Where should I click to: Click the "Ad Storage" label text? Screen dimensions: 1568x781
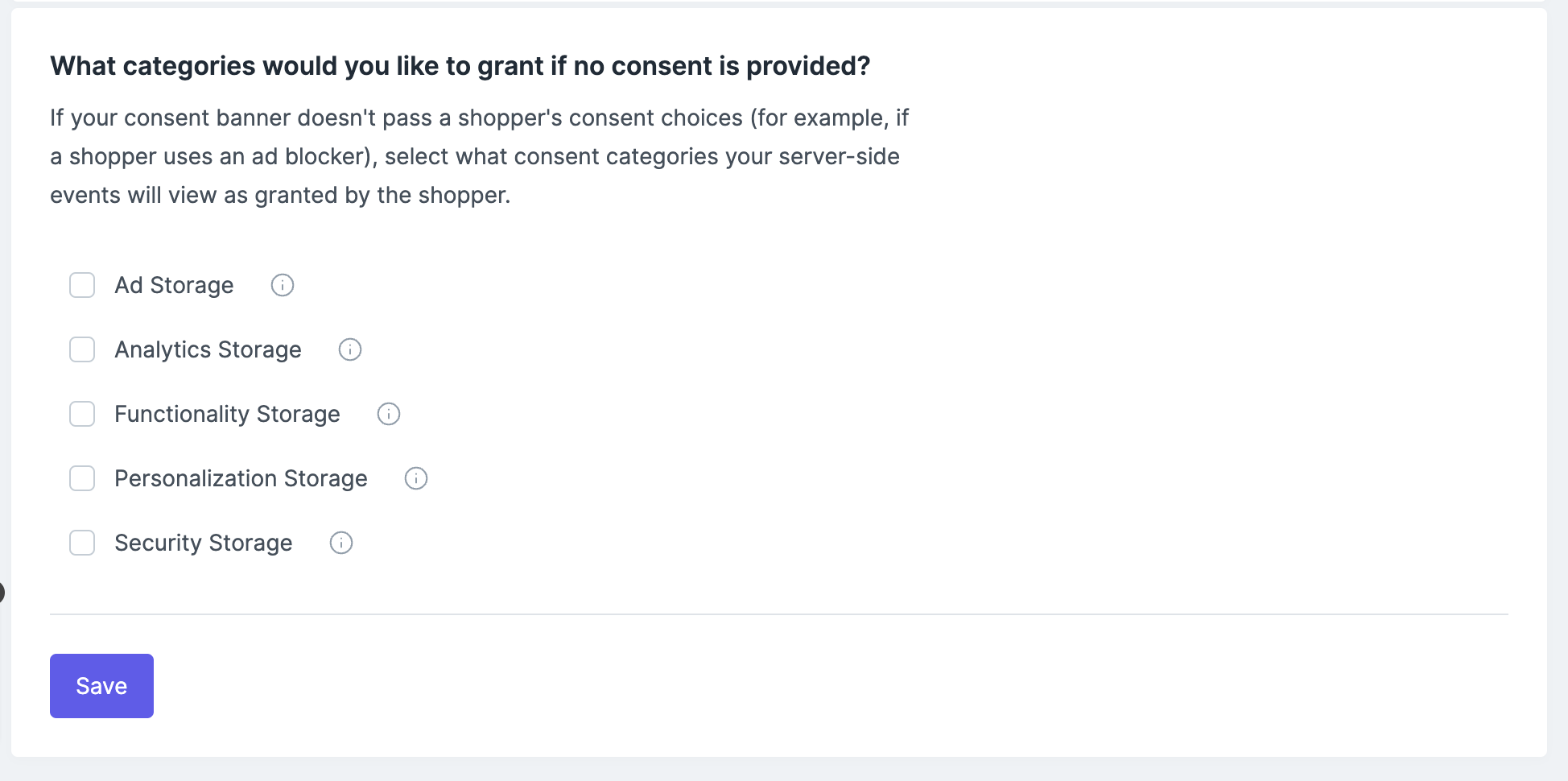174,285
